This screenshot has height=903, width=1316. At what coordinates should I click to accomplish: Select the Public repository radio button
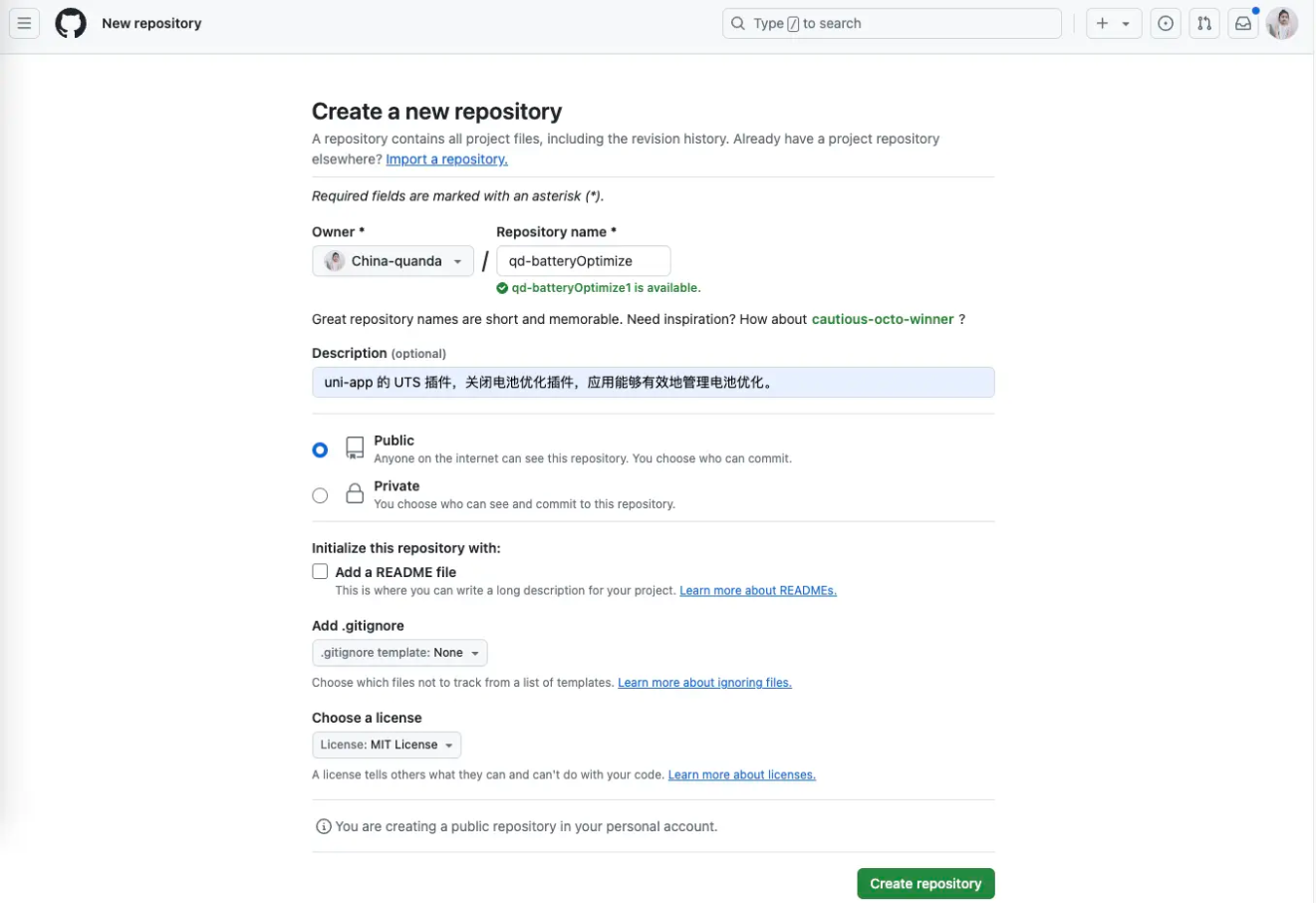pyautogui.click(x=320, y=450)
